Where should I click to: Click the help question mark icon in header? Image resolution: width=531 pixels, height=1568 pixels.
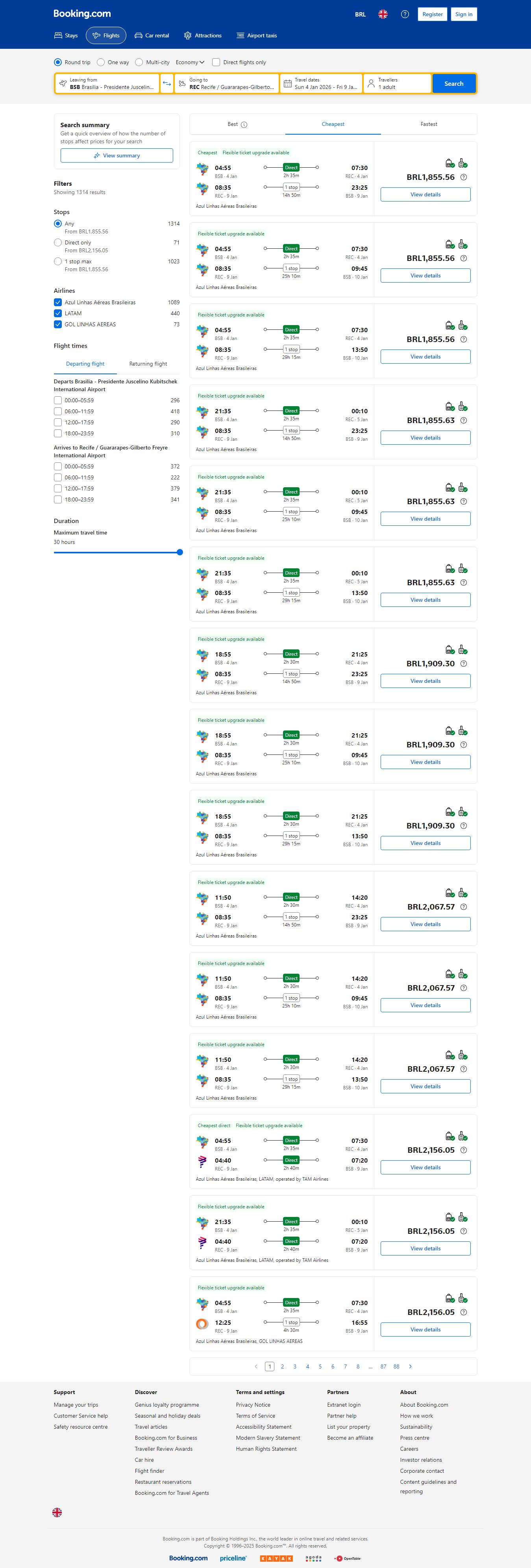pyautogui.click(x=405, y=14)
